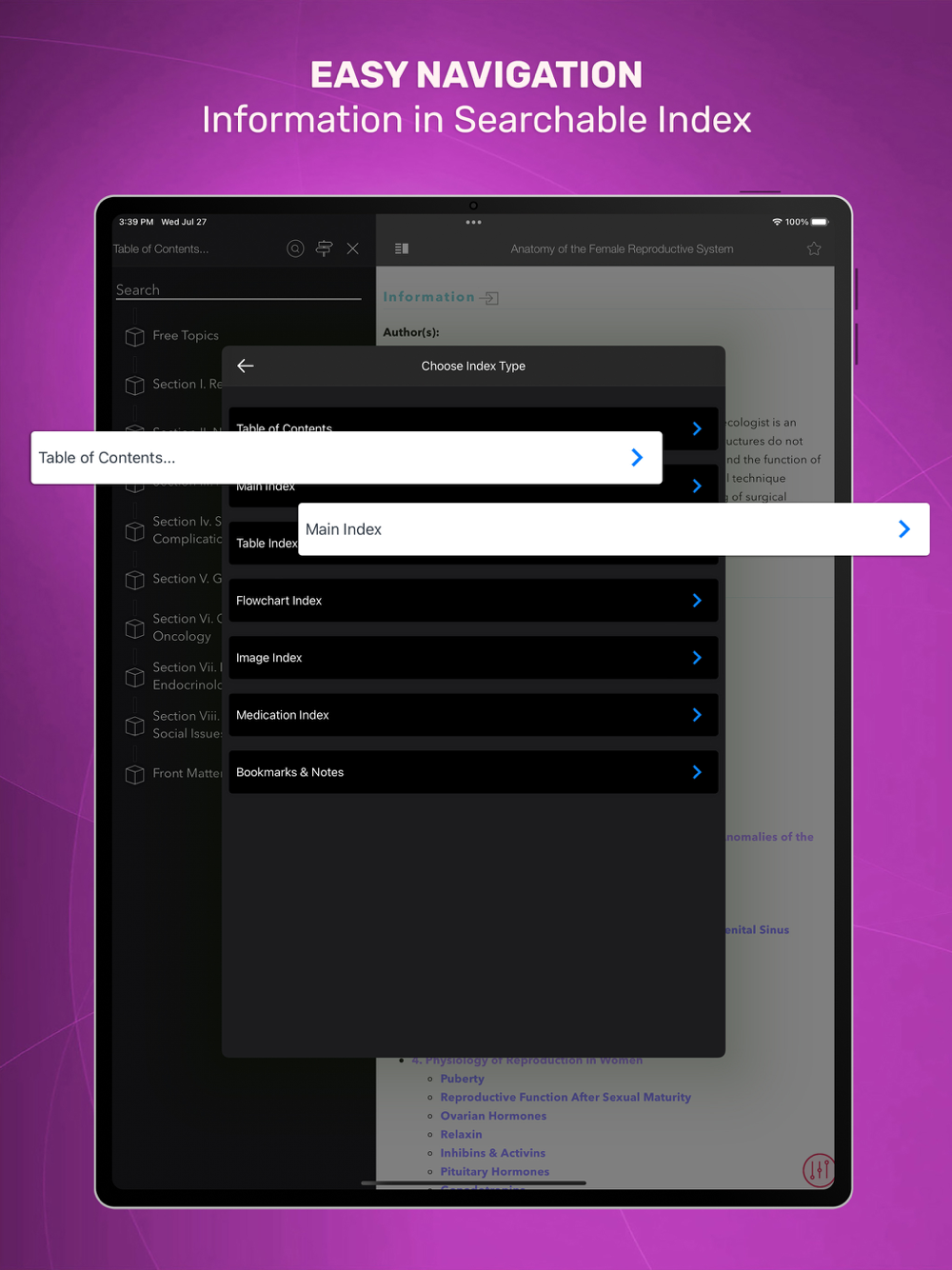Click the clock showing 3:39 PM
The width and height of the screenshot is (952, 1270).
(136, 222)
